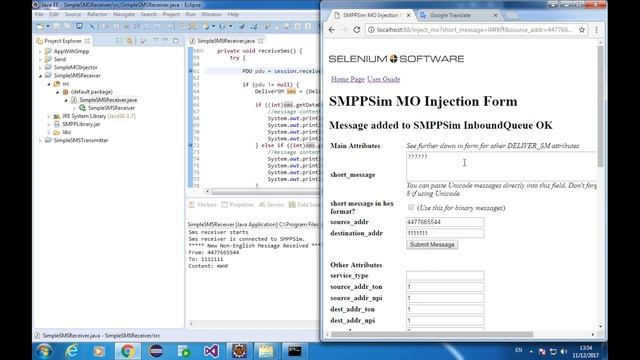Collapse the src folder node
This screenshot has width=640, height=360.
tap(49, 84)
